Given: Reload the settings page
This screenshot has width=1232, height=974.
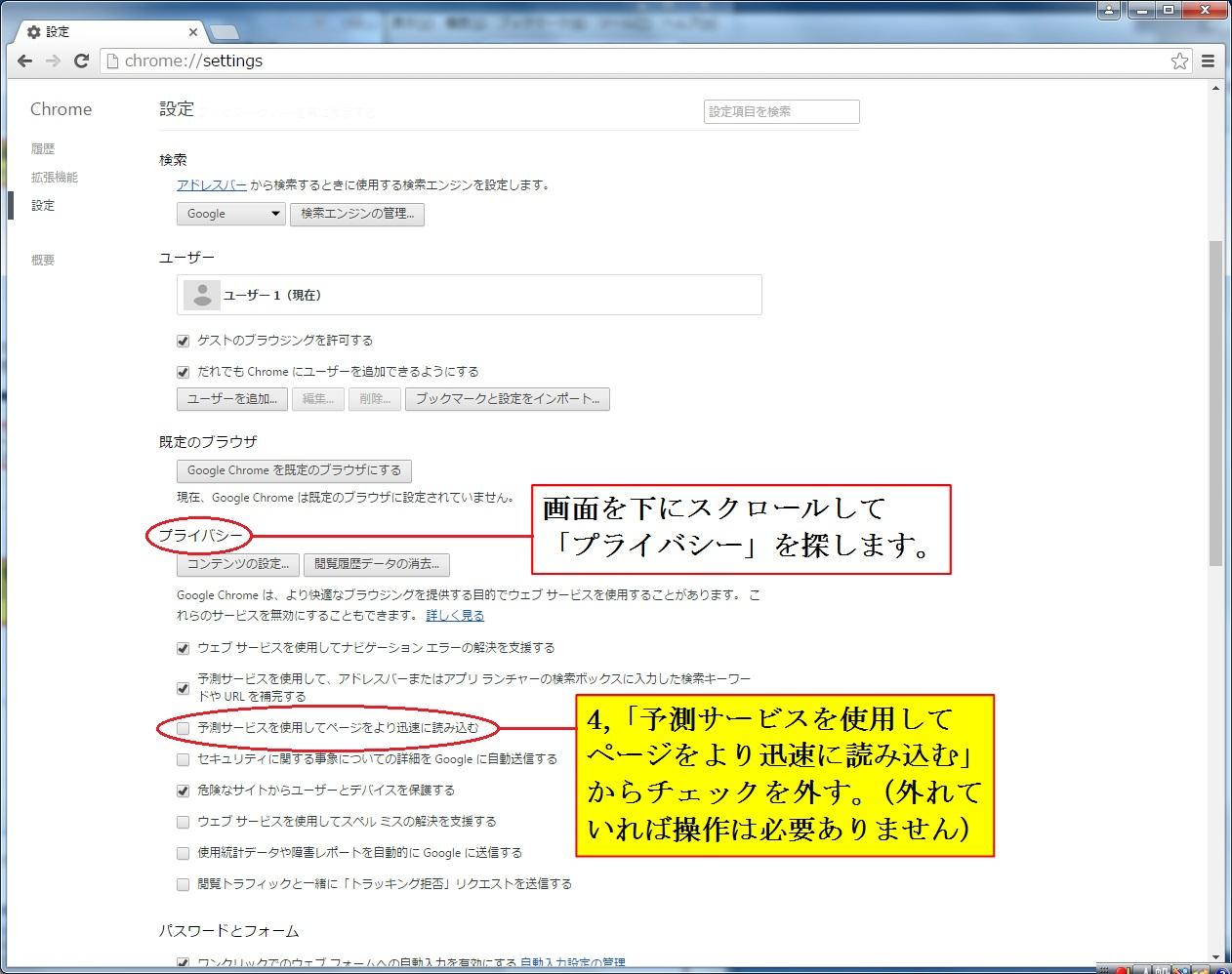Looking at the screenshot, I should point(82,61).
